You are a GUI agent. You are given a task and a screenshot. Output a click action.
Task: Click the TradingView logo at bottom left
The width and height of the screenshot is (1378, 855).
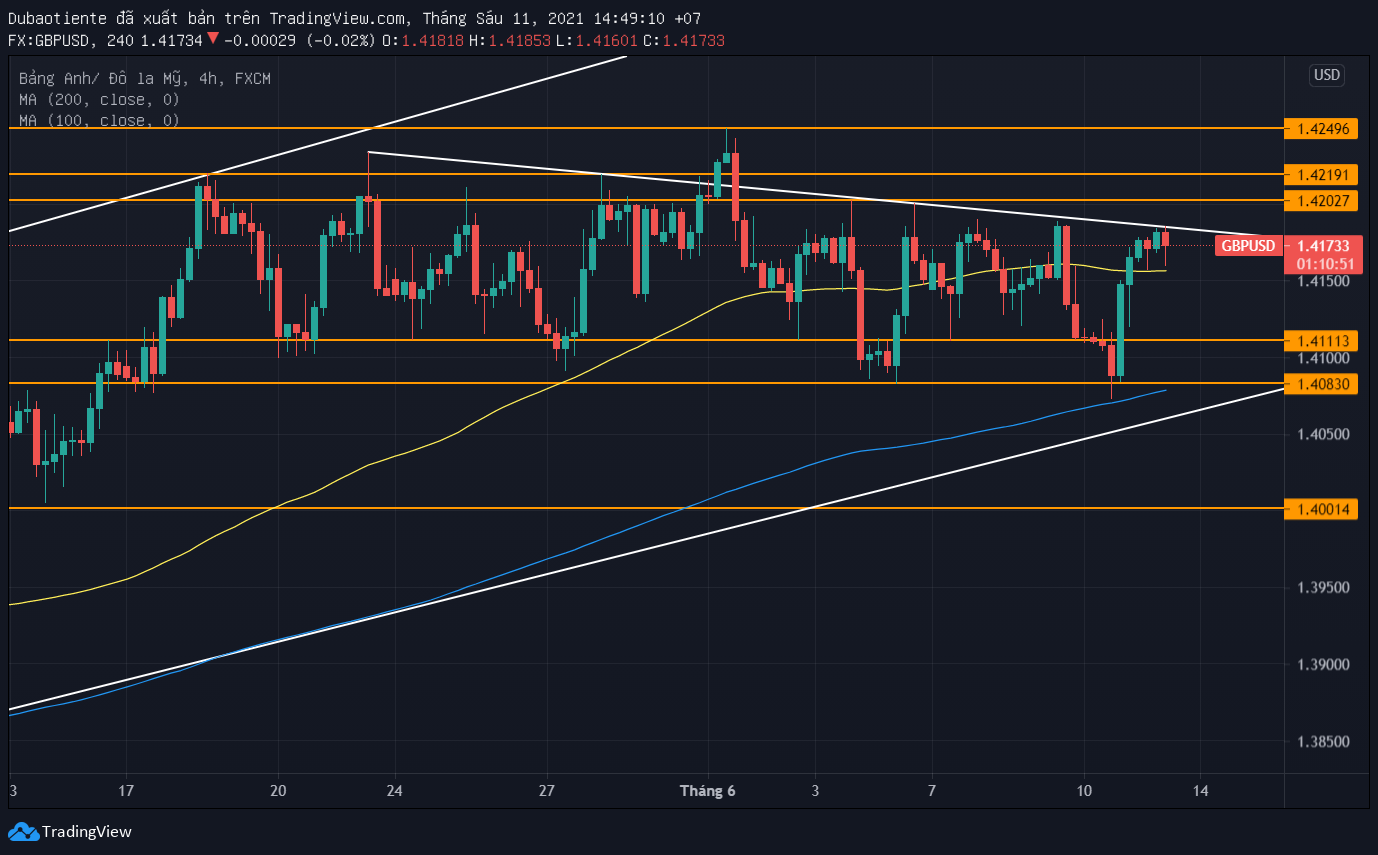click(70, 831)
